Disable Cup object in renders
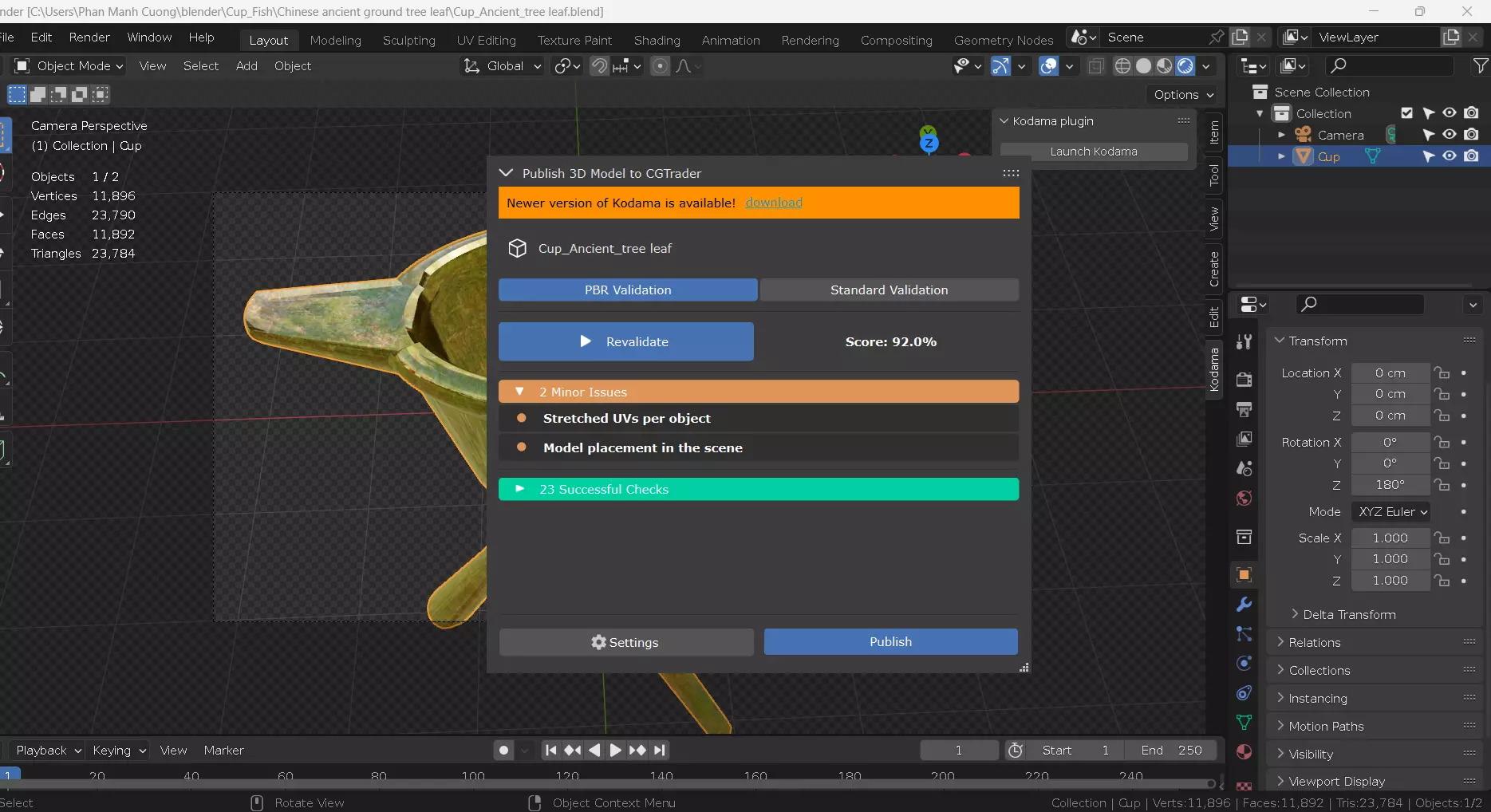The width and height of the screenshot is (1491, 812). click(1472, 156)
